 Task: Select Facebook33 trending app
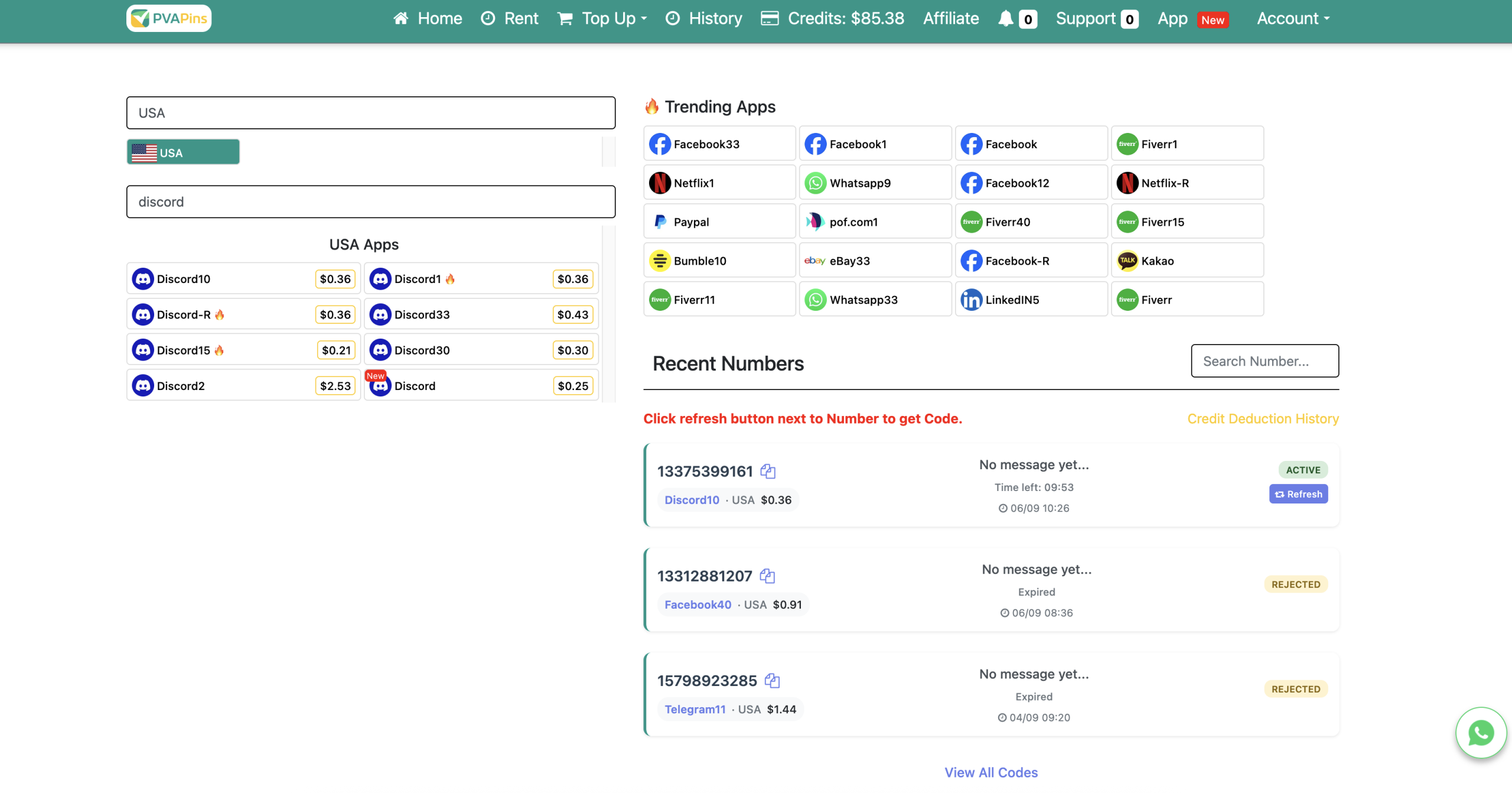719,144
